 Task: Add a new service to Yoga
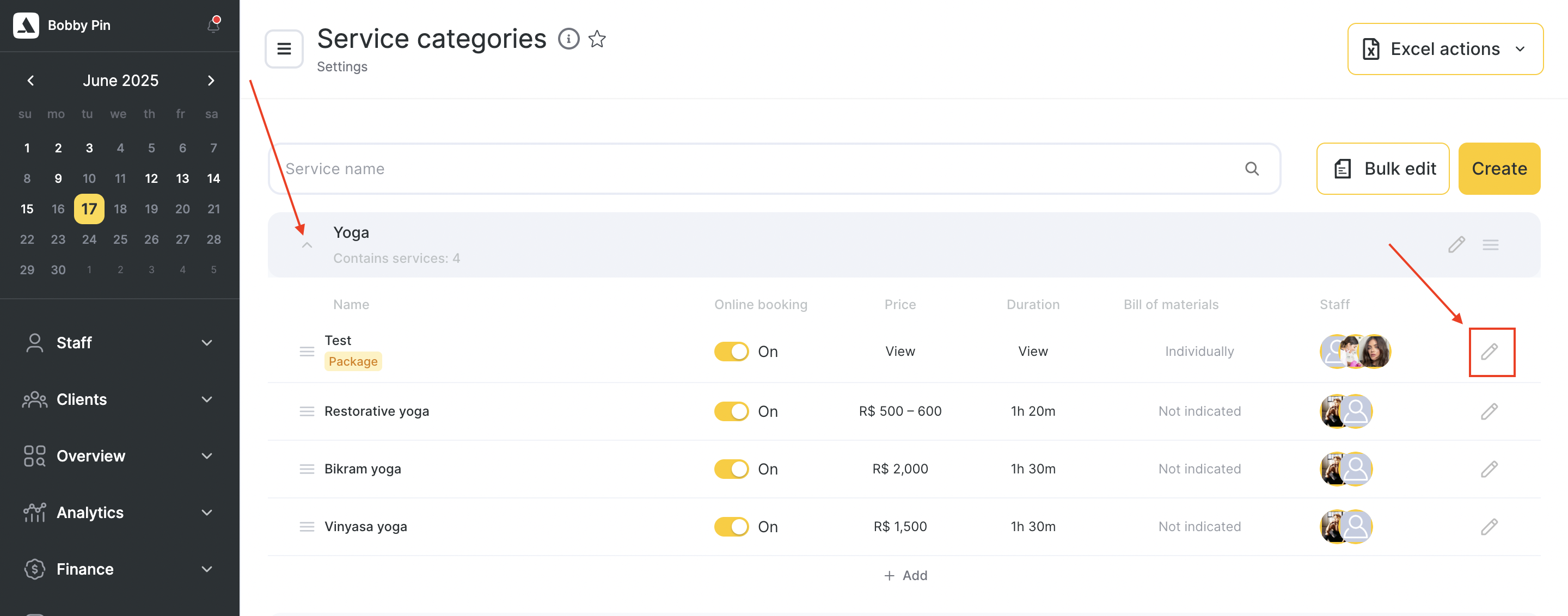905,575
